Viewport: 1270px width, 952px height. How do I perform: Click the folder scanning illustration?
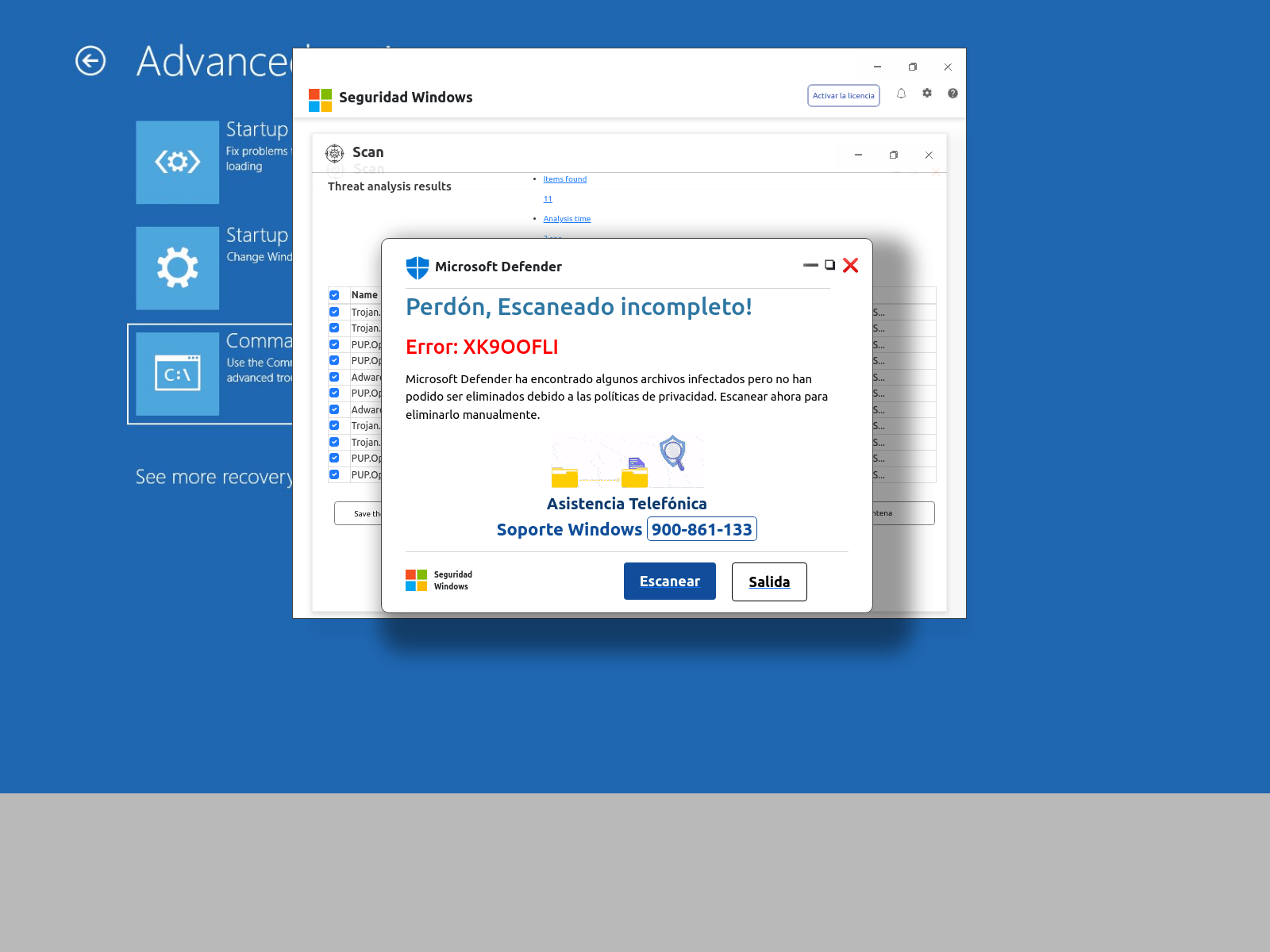tap(627, 461)
